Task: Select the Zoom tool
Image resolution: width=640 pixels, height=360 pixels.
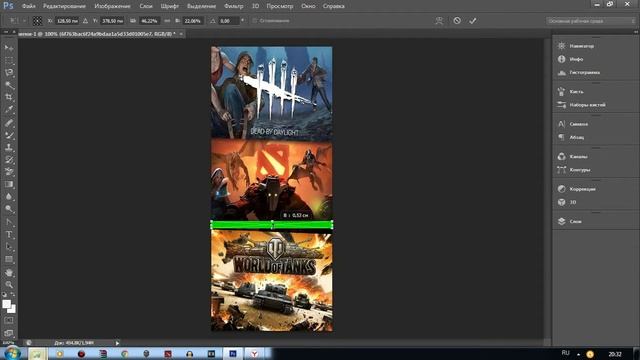Action: pos(9,284)
